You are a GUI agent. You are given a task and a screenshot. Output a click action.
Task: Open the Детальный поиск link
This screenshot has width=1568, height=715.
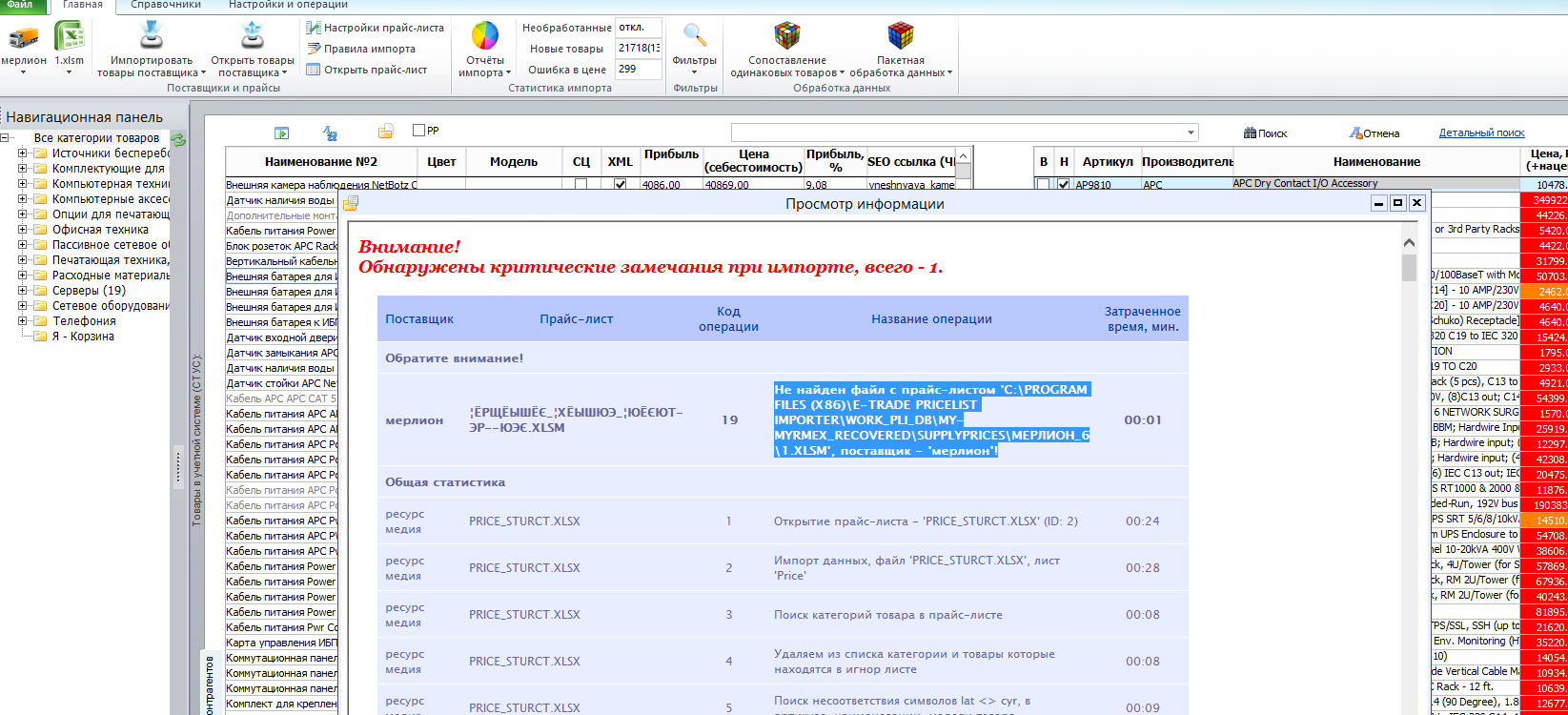(x=1481, y=133)
